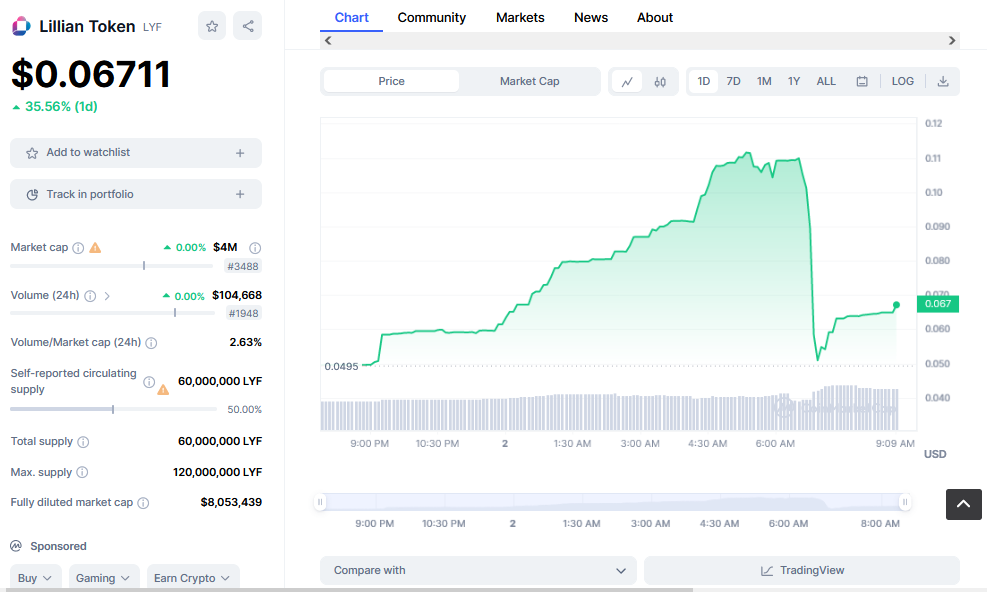
Task: Click the star icon in Add to watchlist
Action: tap(32, 153)
